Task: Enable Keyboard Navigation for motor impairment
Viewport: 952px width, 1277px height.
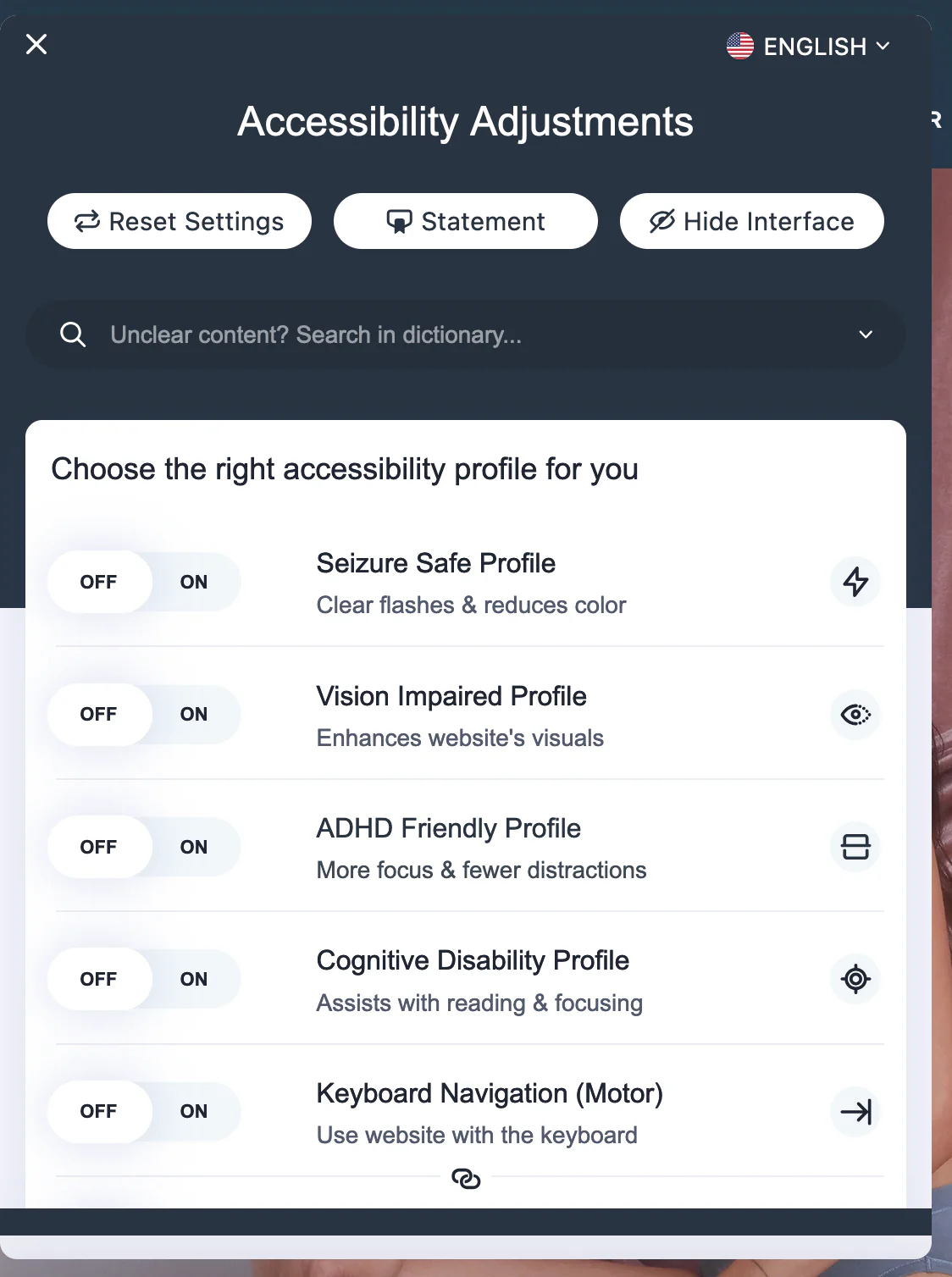Action: 193,1112
